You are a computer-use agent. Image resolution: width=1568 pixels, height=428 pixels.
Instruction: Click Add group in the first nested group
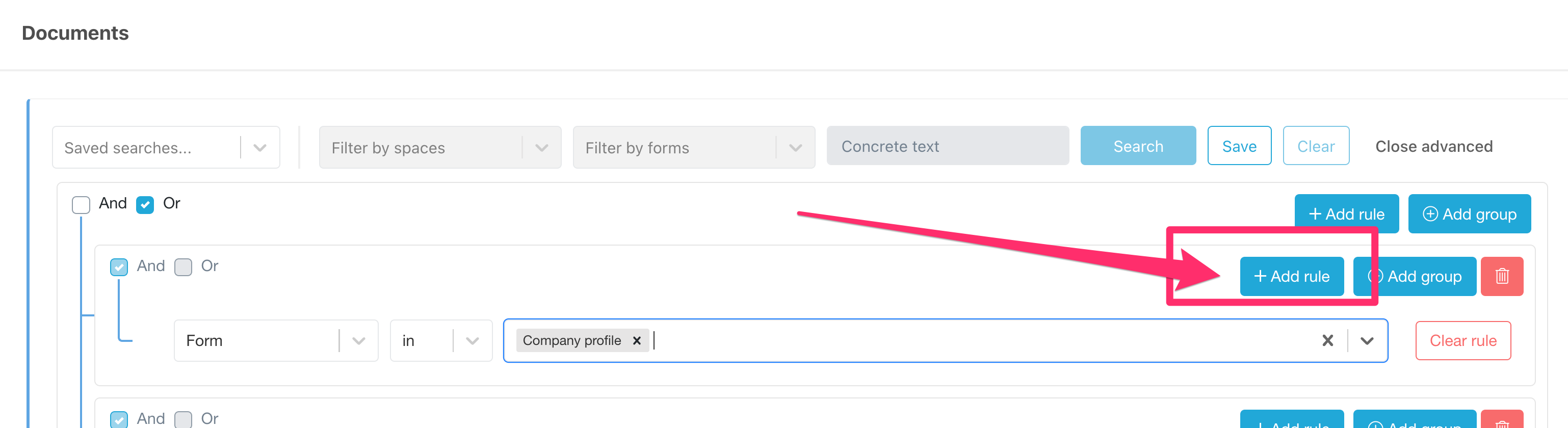(1414, 276)
